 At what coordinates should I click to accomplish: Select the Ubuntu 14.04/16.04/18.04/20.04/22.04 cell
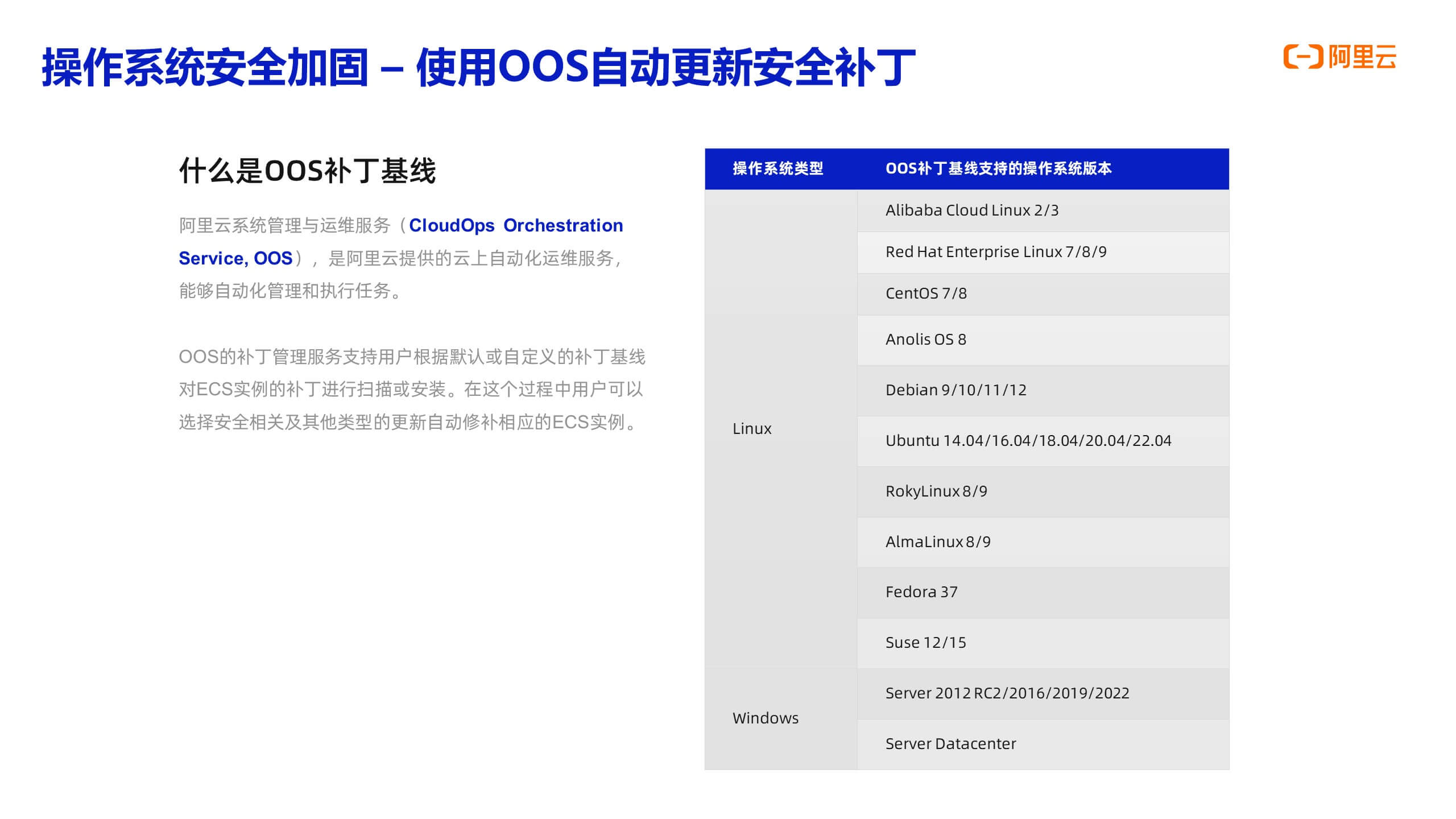pos(1043,441)
